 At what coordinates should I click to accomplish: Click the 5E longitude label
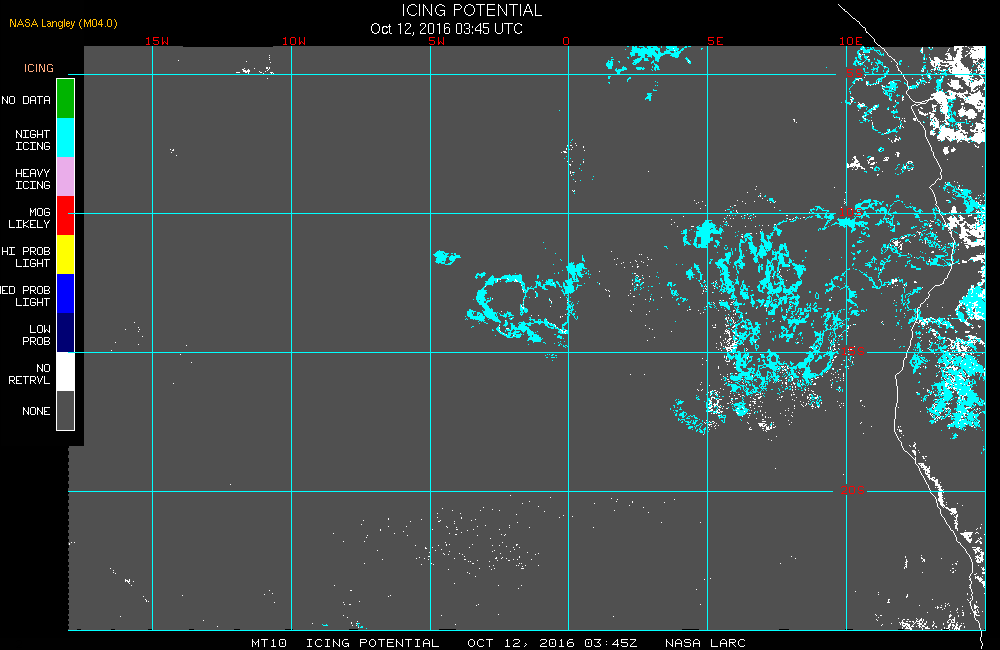tap(716, 41)
